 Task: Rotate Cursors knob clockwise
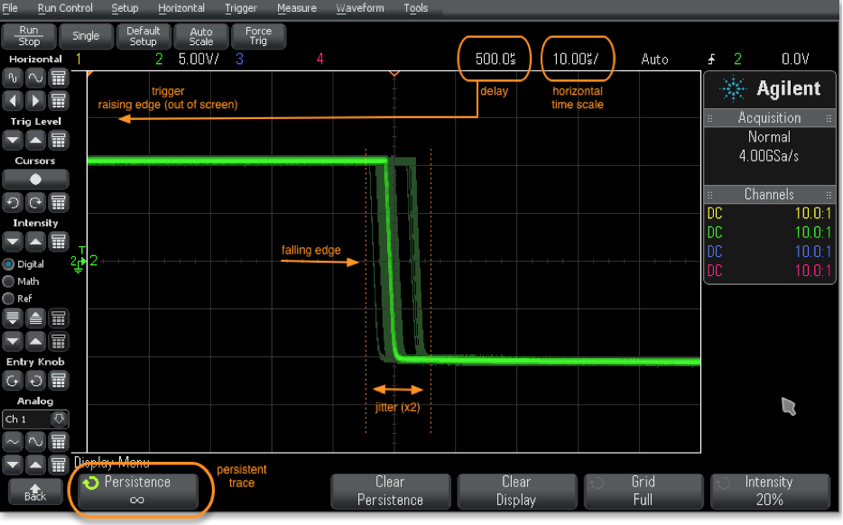click(x=35, y=203)
